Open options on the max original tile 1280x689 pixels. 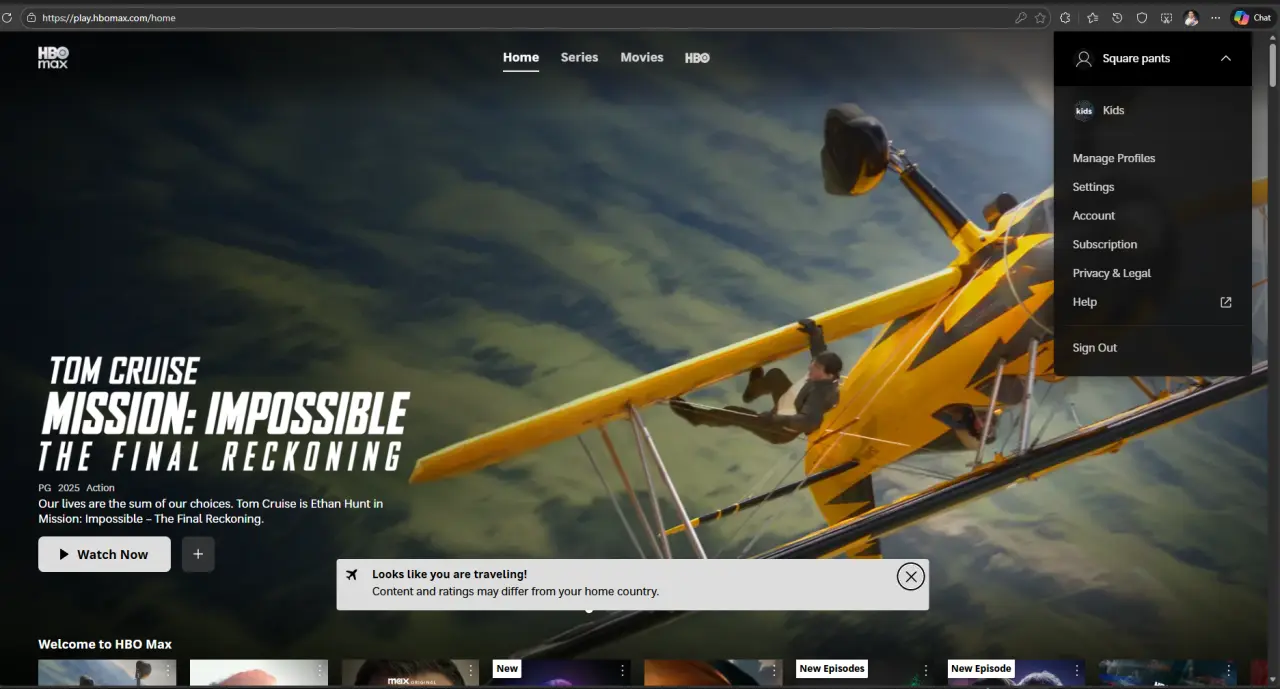point(470,670)
